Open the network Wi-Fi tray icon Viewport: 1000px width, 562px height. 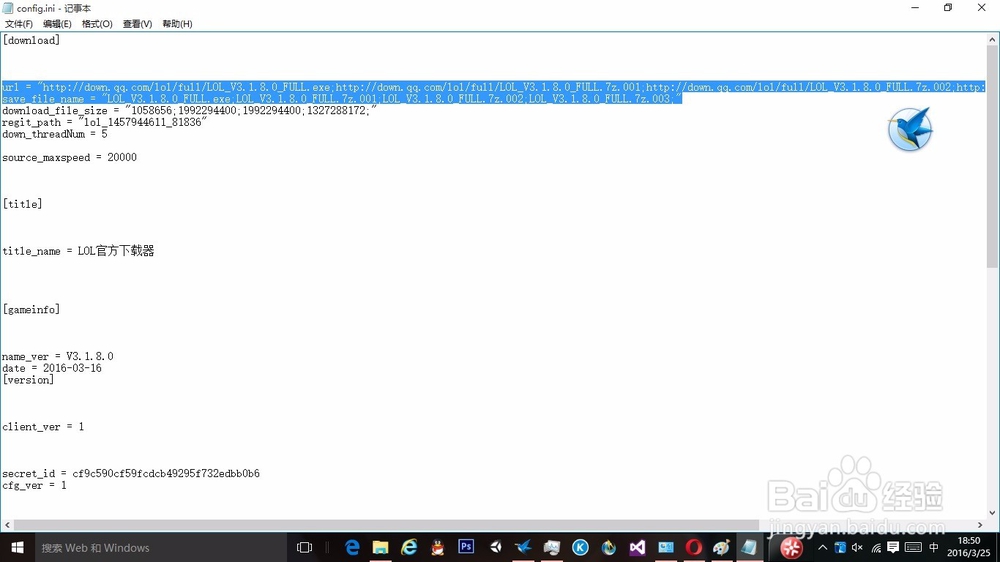point(876,547)
